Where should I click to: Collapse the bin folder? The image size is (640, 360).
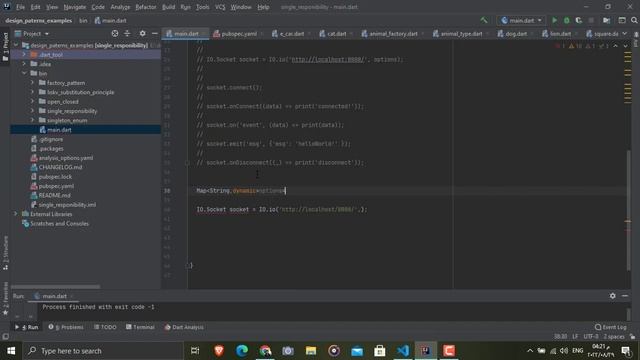24,73
